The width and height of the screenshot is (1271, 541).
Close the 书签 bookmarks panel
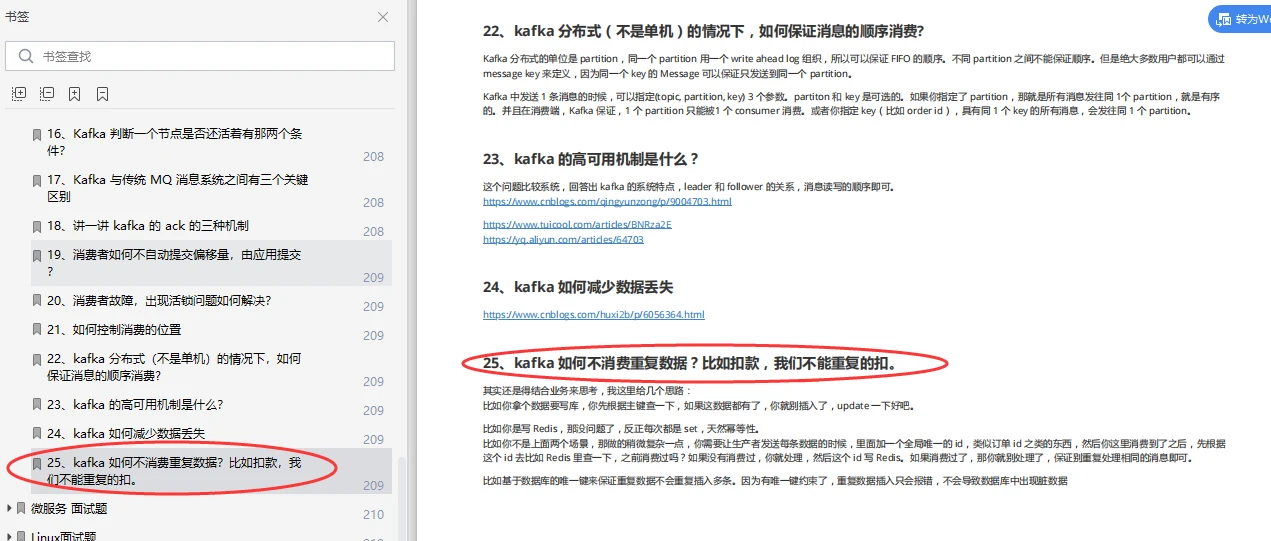click(383, 17)
